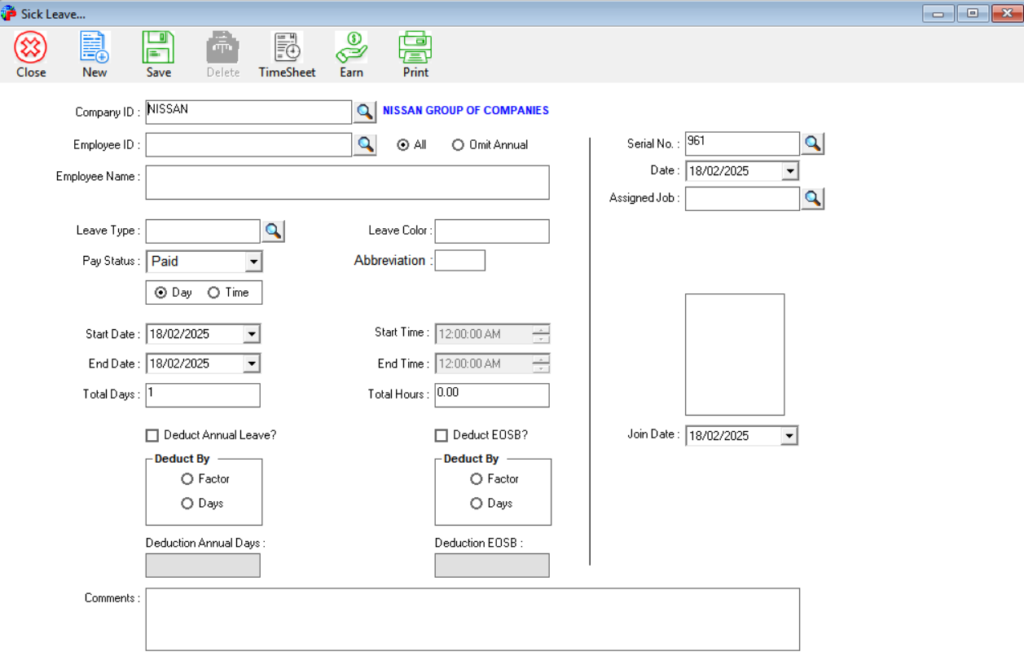Click the NISSAN GROUP OF COMPANIES link
The width and height of the screenshot is (1024, 665).
465,110
